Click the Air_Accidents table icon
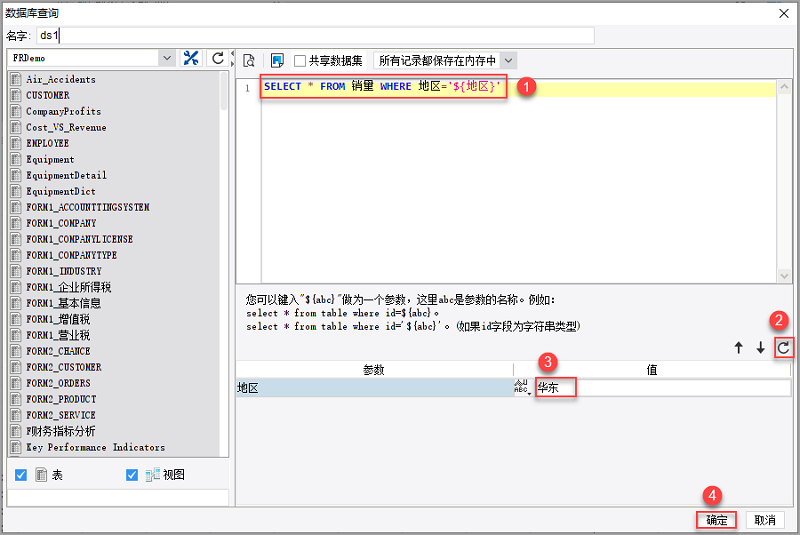The width and height of the screenshot is (800, 535). coord(16,79)
